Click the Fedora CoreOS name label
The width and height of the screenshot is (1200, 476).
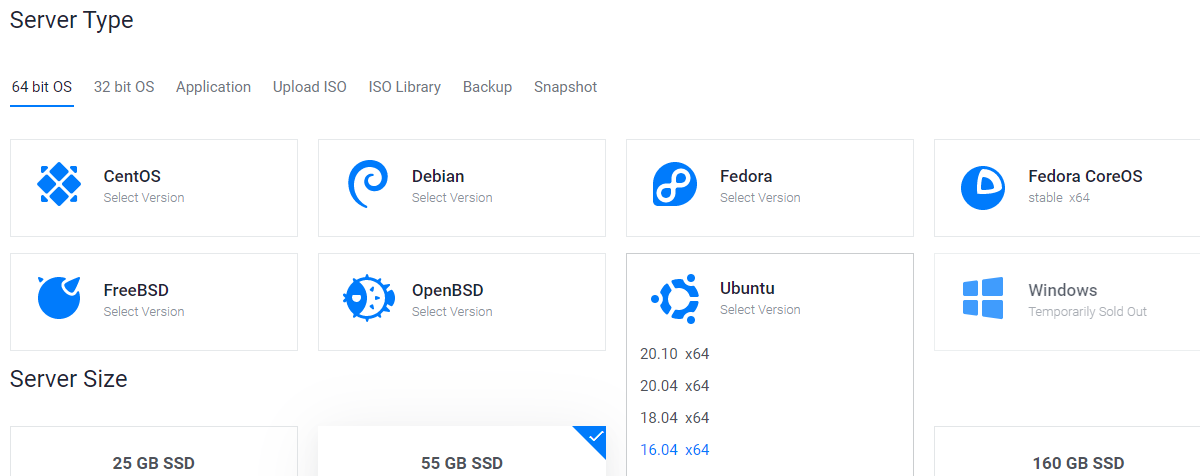(1085, 176)
